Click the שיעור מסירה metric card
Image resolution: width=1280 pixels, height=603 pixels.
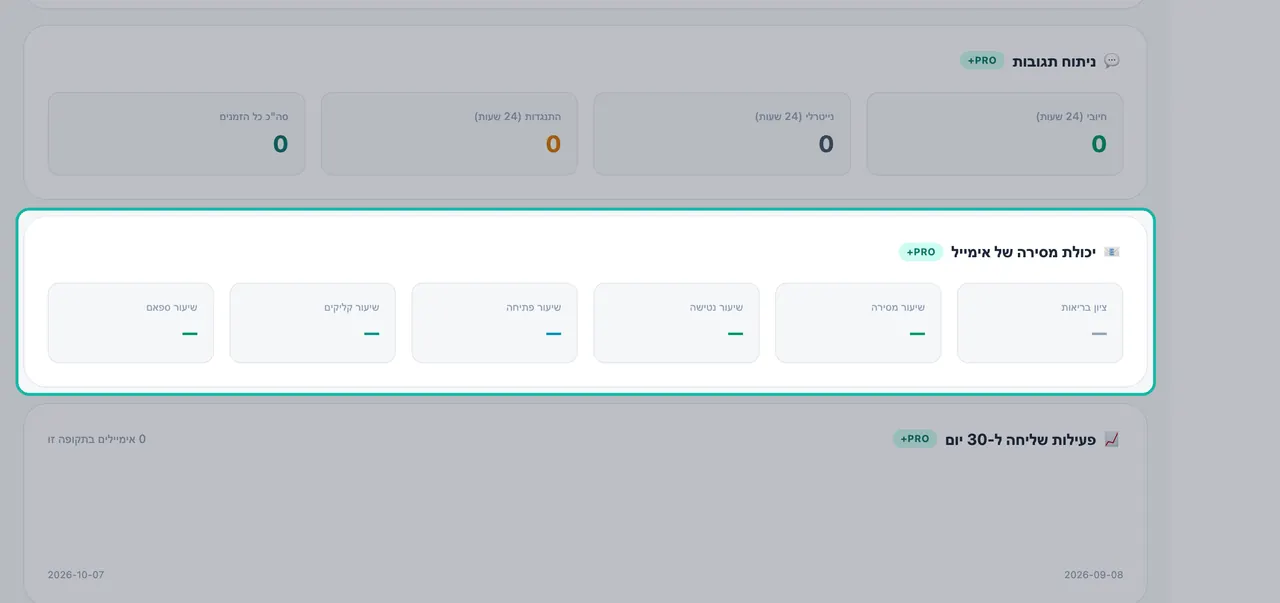tap(858, 323)
